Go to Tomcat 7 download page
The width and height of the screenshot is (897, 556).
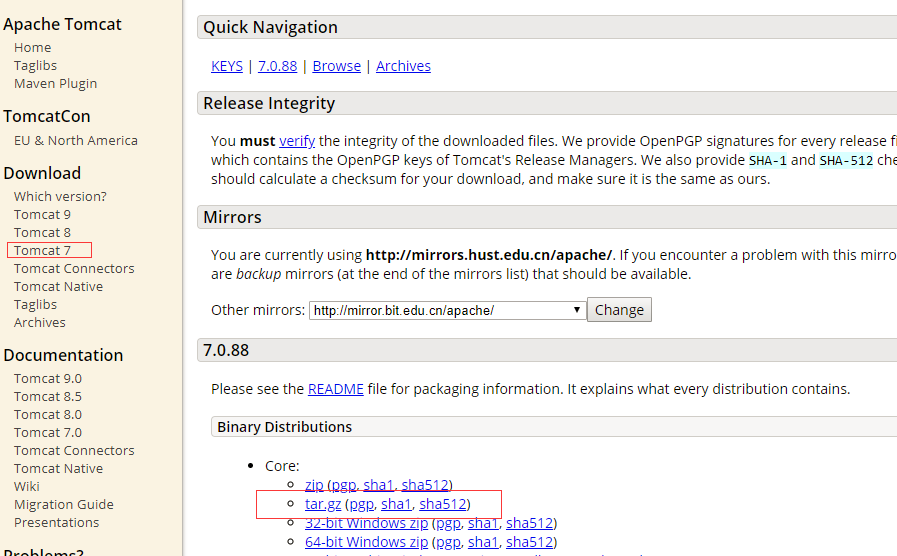(x=42, y=251)
